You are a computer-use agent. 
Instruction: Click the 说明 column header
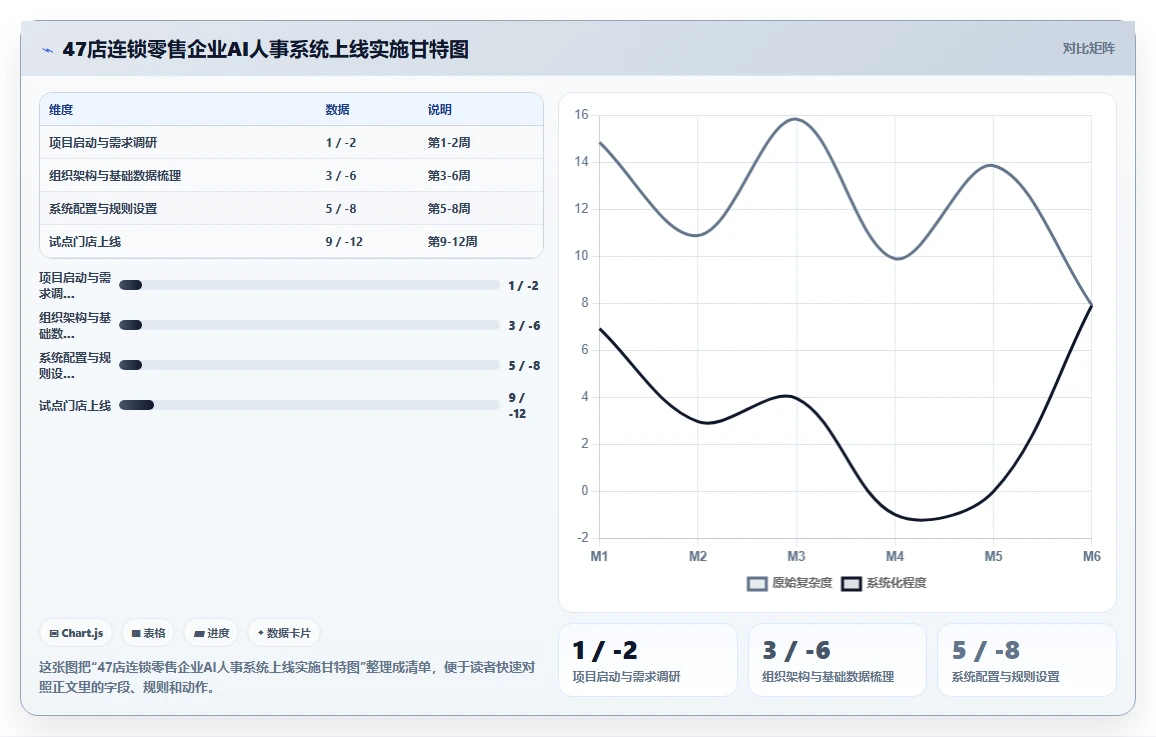[x=439, y=110]
